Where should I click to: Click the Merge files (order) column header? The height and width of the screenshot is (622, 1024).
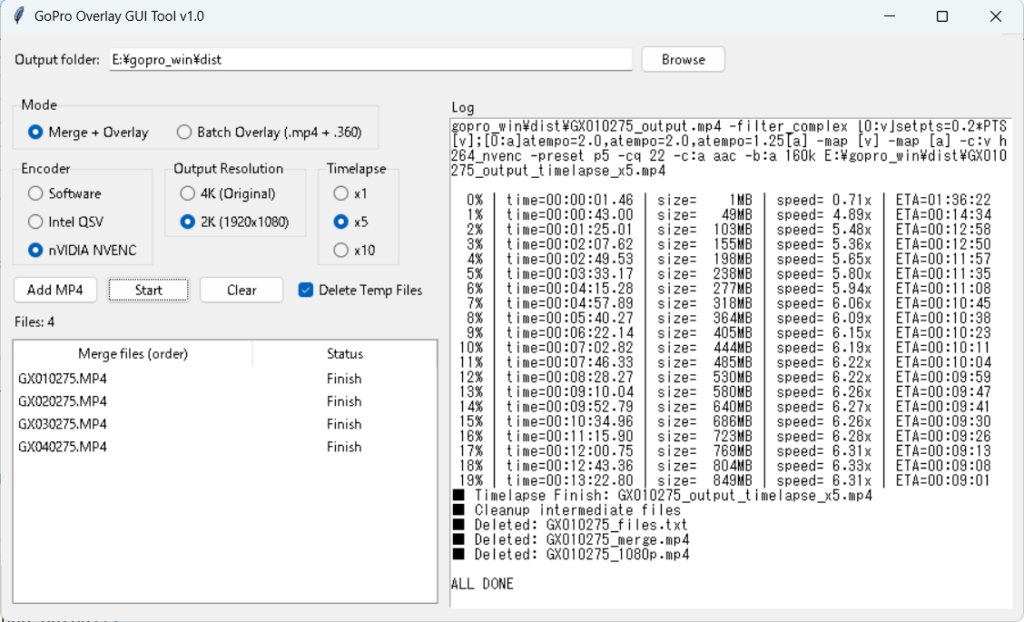(132, 354)
